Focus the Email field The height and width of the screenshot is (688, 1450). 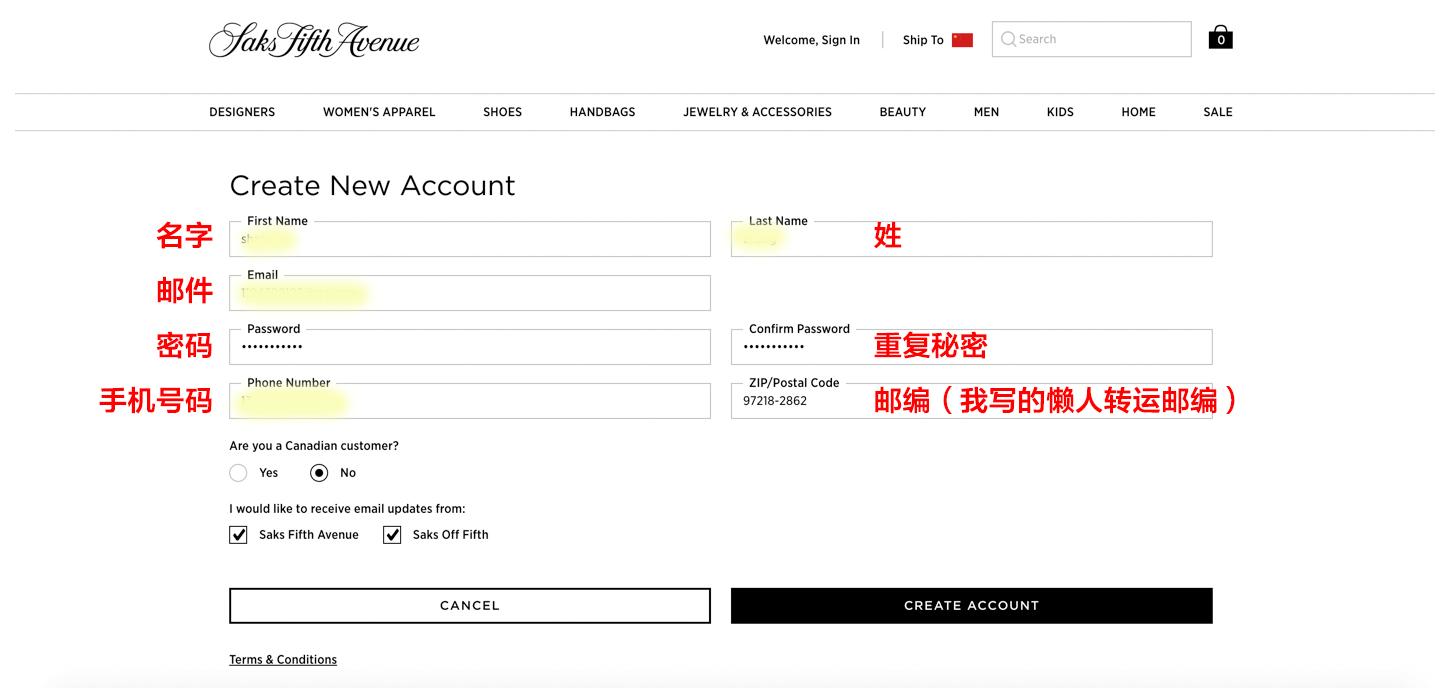[x=470, y=293]
